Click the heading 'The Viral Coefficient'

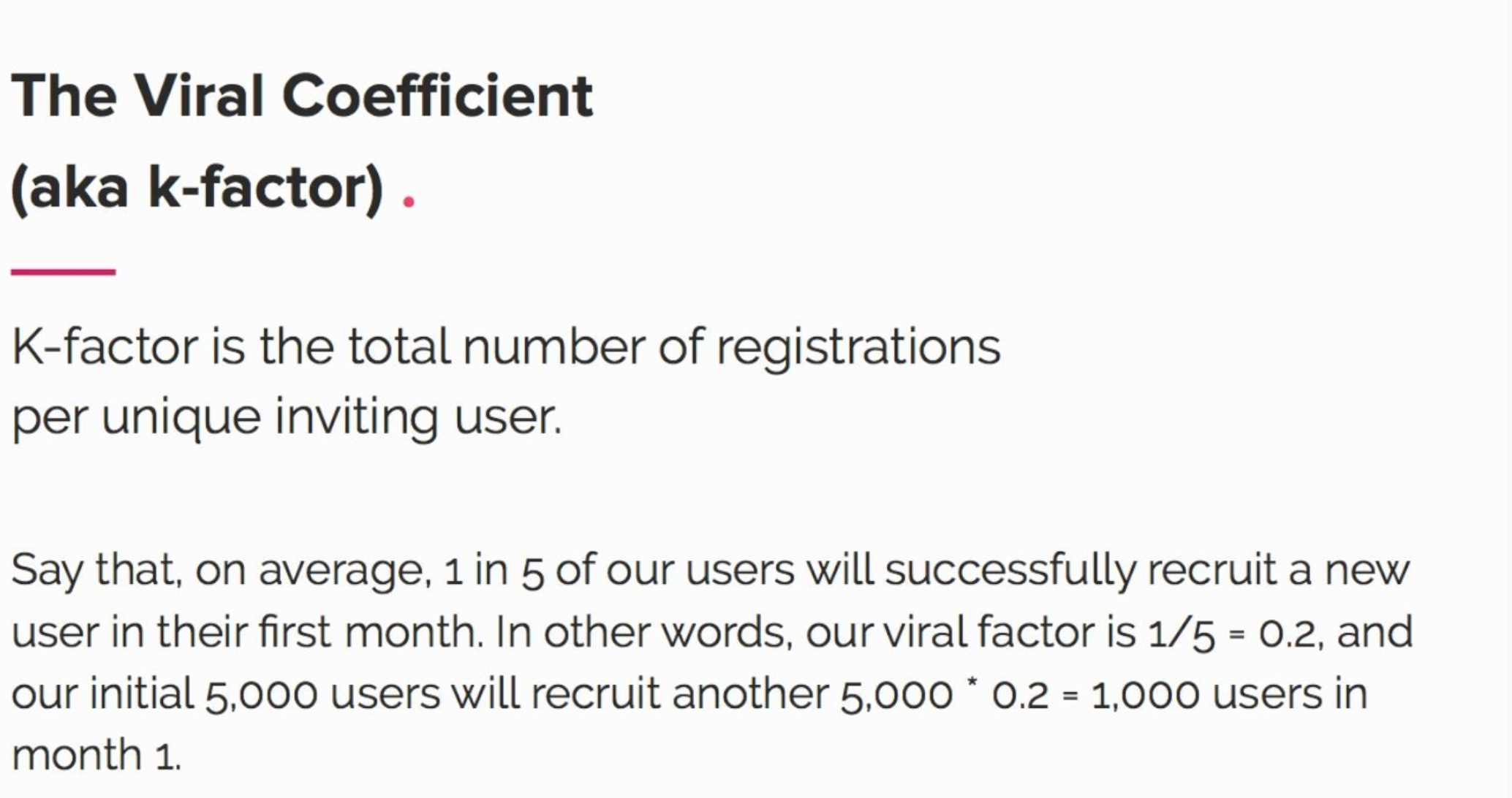pyautogui.click(x=302, y=95)
